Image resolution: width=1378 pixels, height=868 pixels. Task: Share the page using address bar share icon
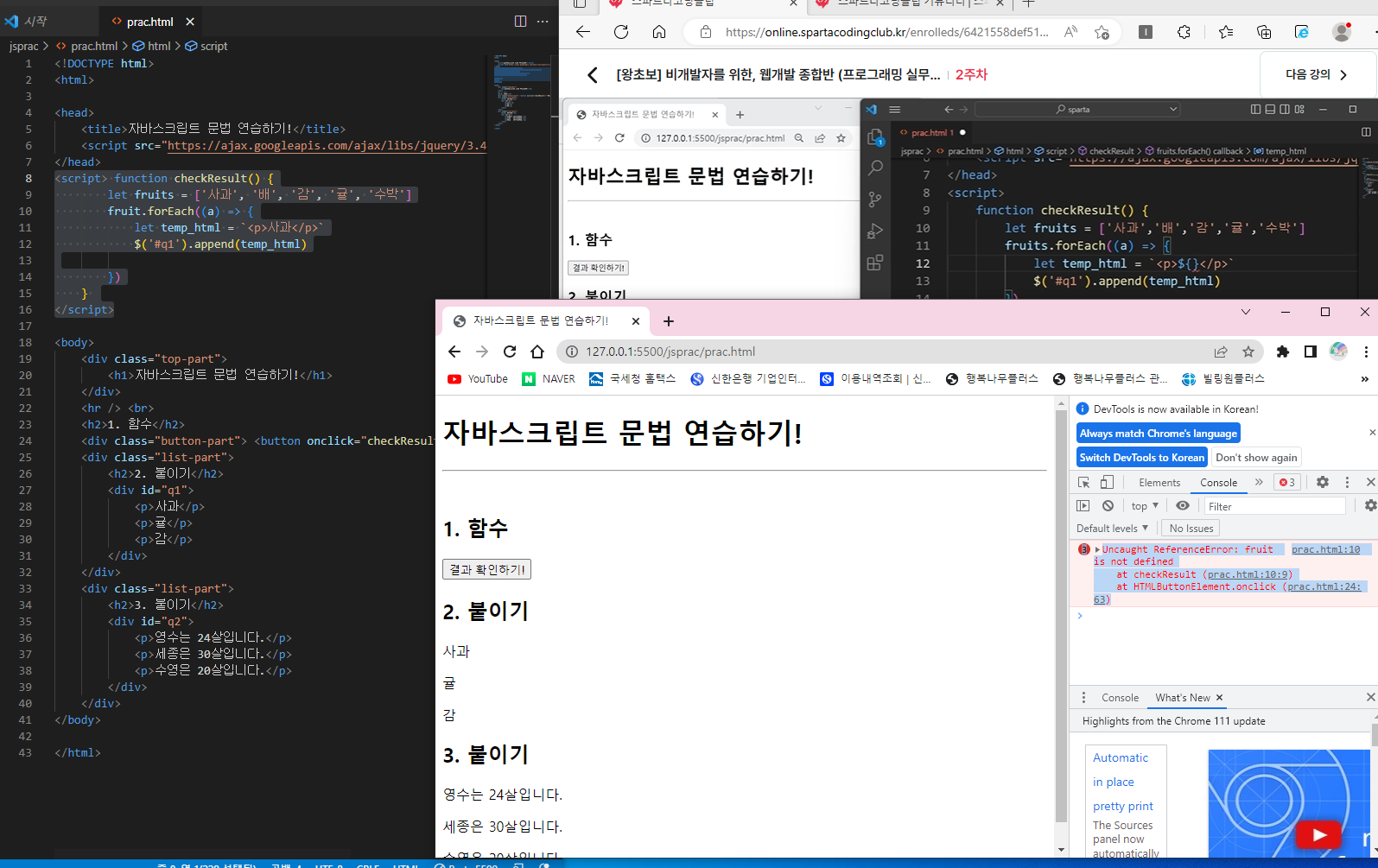click(1221, 352)
